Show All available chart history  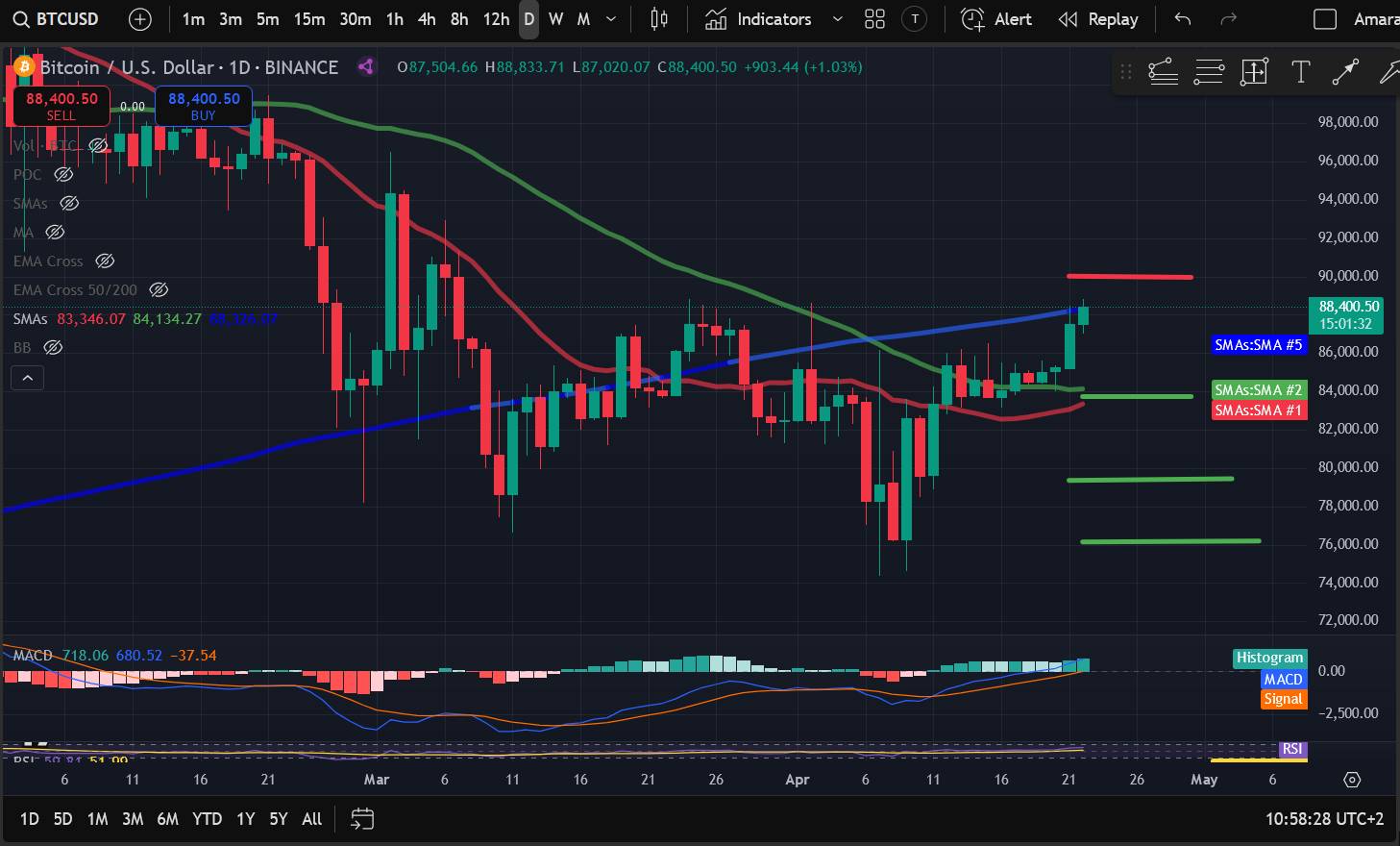(x=312, y=819)
